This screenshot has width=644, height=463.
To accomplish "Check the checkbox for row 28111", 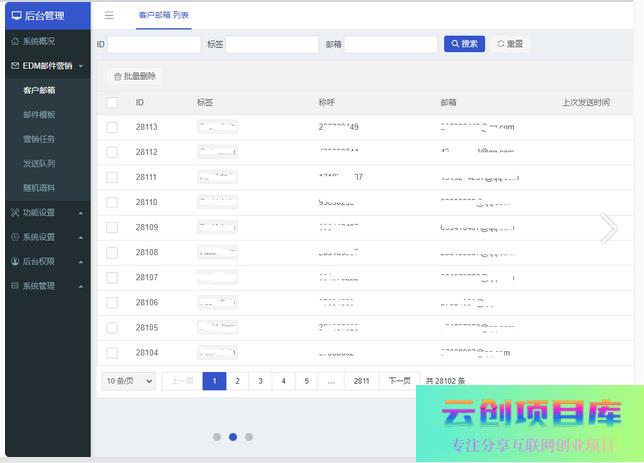I will [112, 177].
